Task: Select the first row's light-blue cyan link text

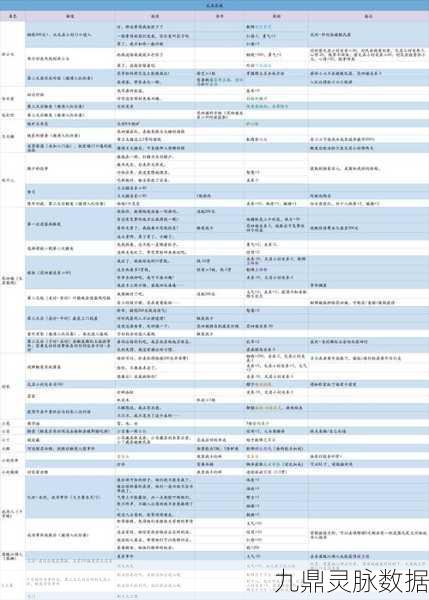Action: (x=264, y=27)
